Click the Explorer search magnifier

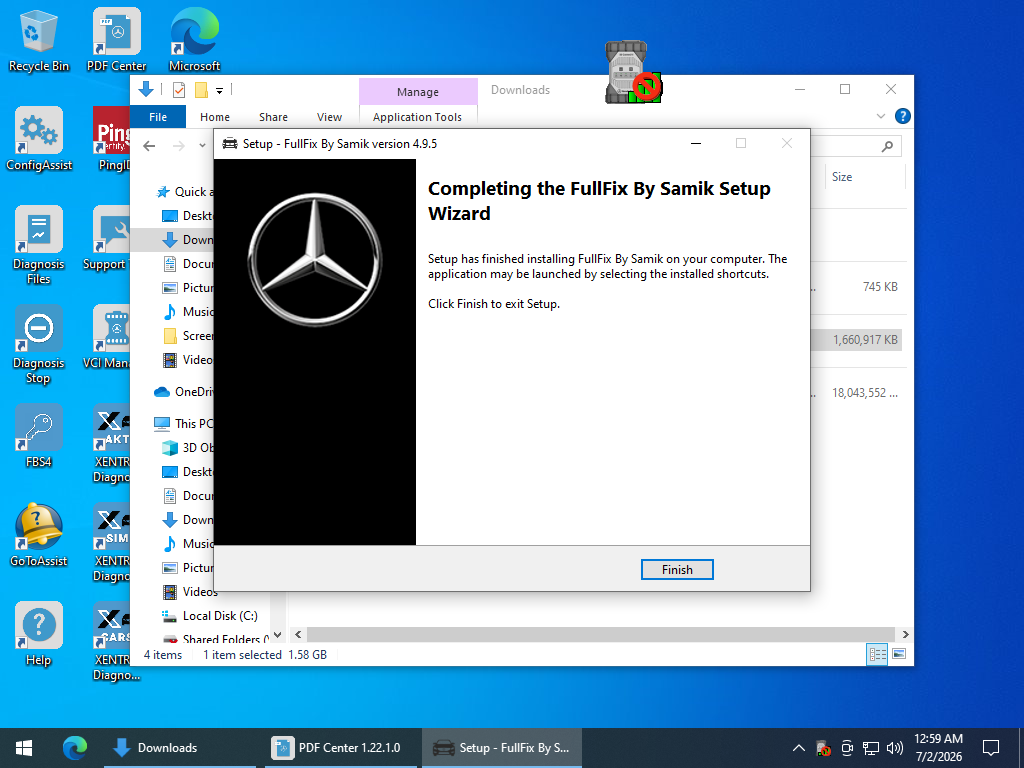pyautogui.click(x=887, y=146)
